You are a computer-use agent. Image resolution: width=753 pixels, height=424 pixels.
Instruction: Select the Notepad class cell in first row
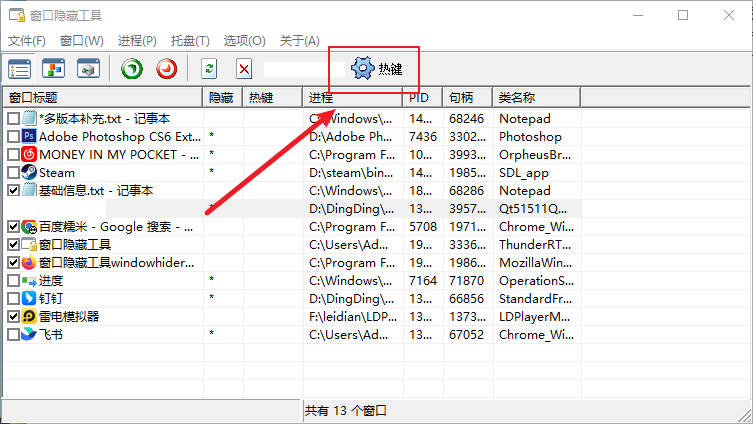point(525,119)
